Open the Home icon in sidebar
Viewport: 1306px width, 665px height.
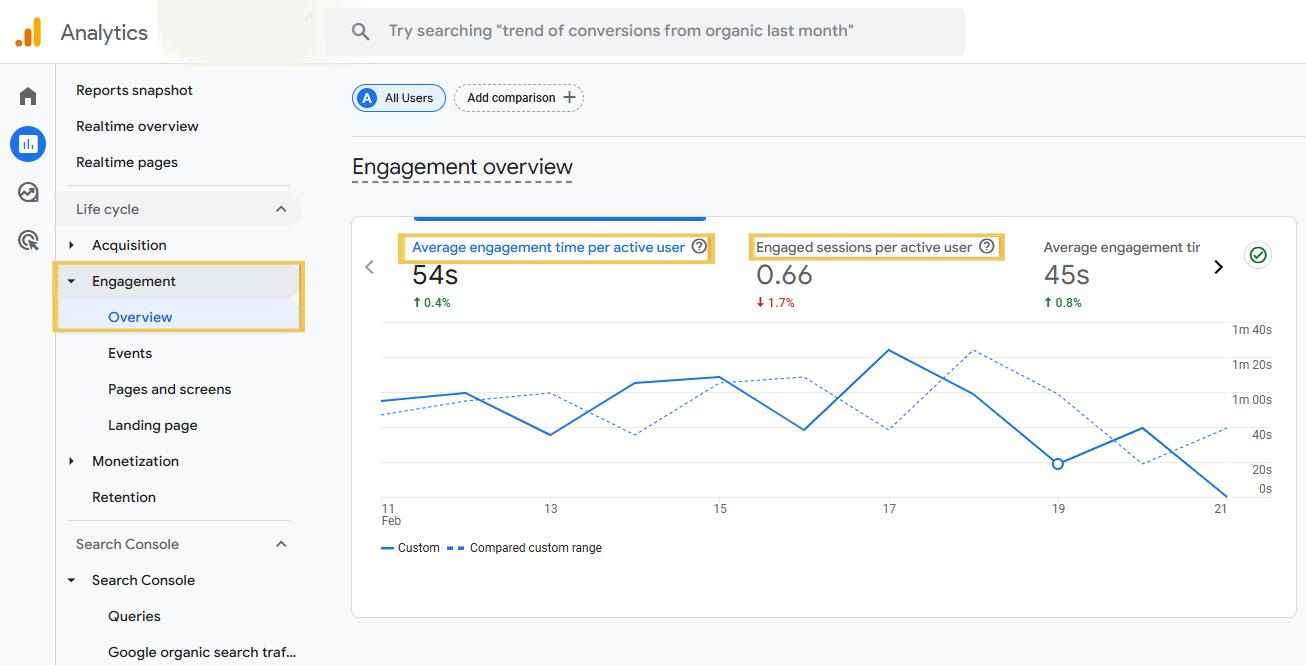pos(28,96)
